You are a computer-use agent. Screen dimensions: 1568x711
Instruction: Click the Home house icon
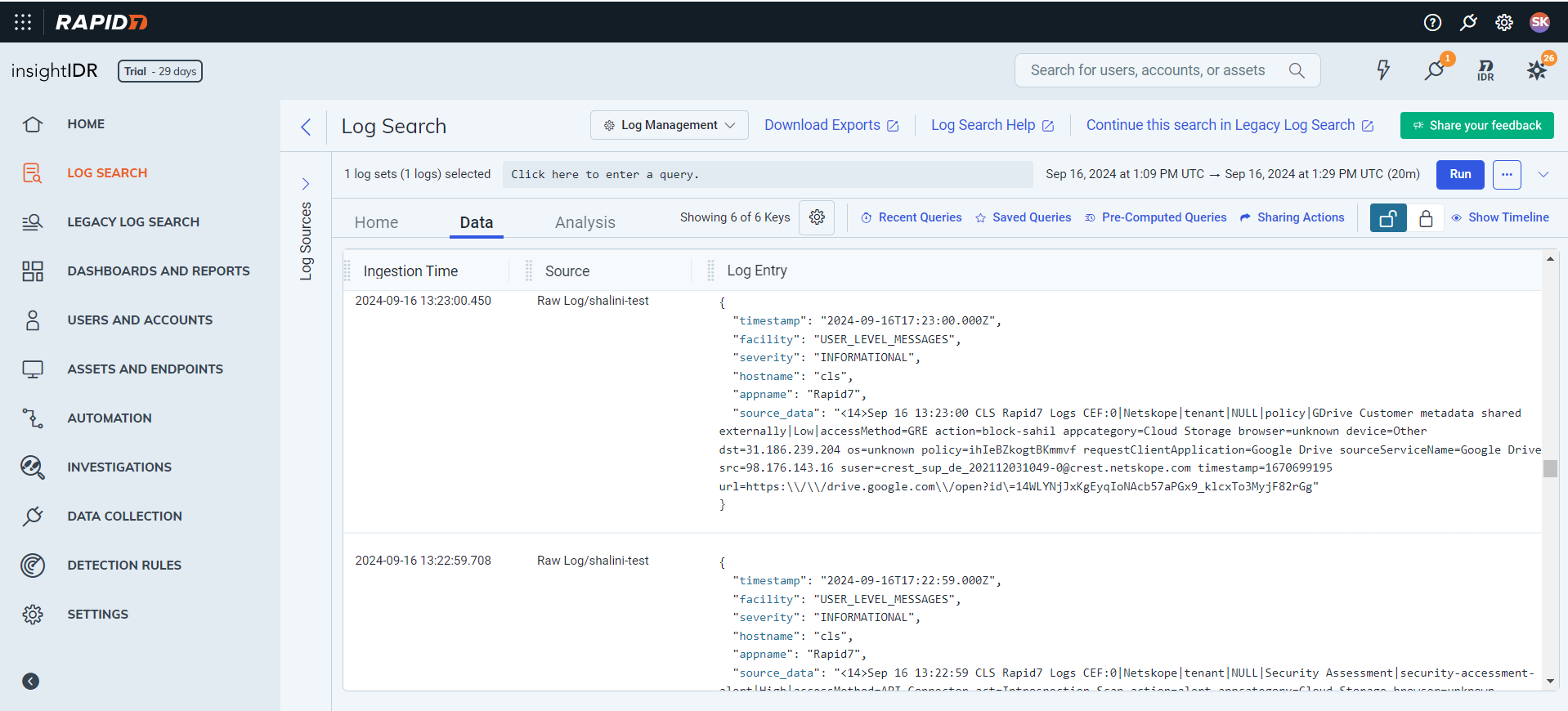[x=33, y=124]
